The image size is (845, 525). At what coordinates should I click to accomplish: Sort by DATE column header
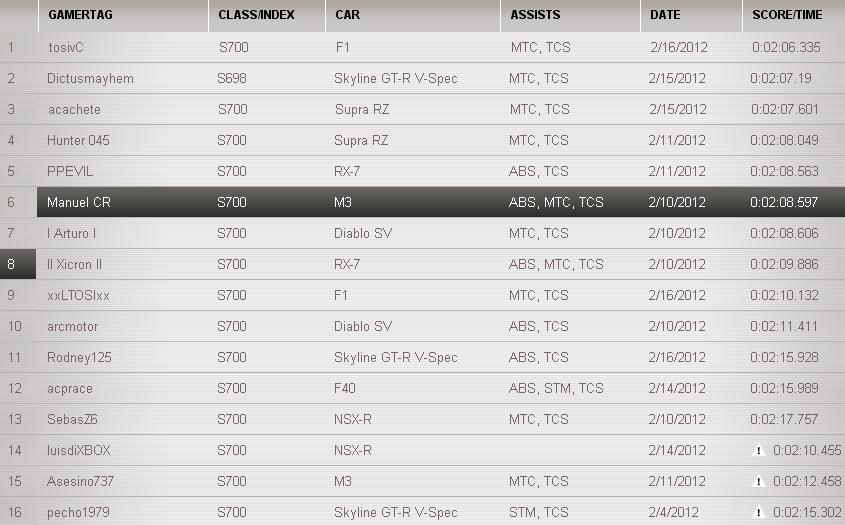point(665,15)
